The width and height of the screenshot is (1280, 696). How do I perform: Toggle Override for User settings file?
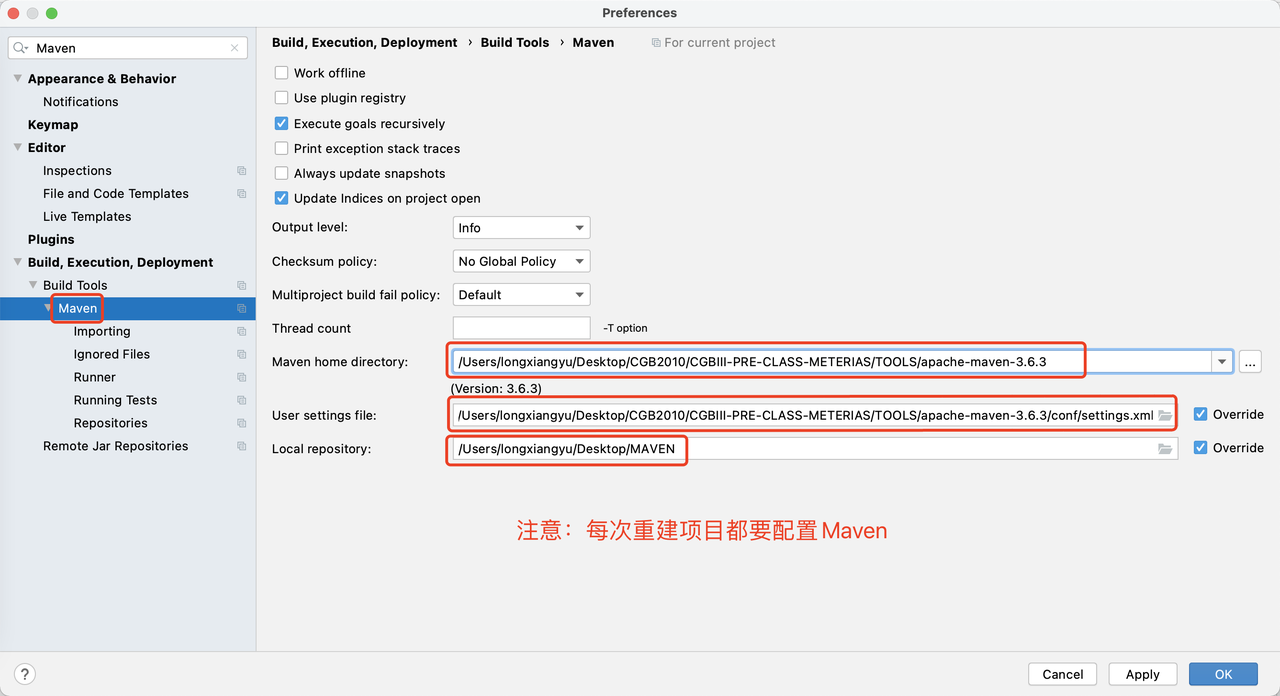coord(1201,414)
